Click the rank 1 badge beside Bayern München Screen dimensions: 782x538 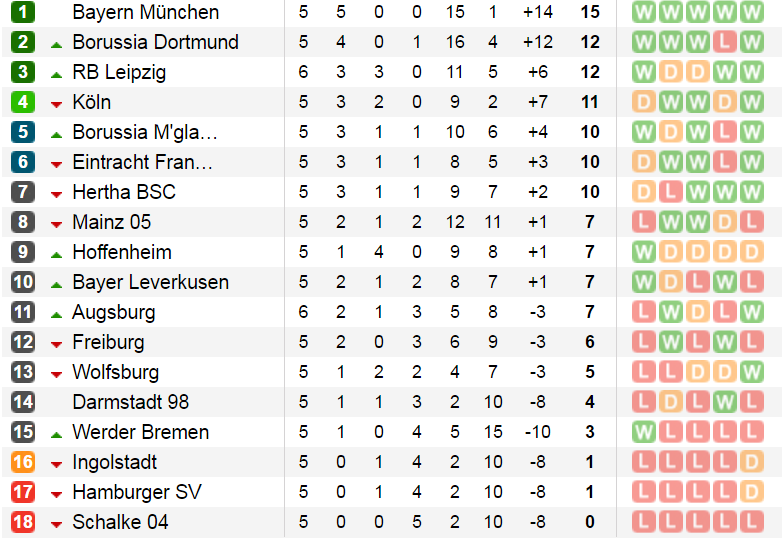tap(23, 13)
